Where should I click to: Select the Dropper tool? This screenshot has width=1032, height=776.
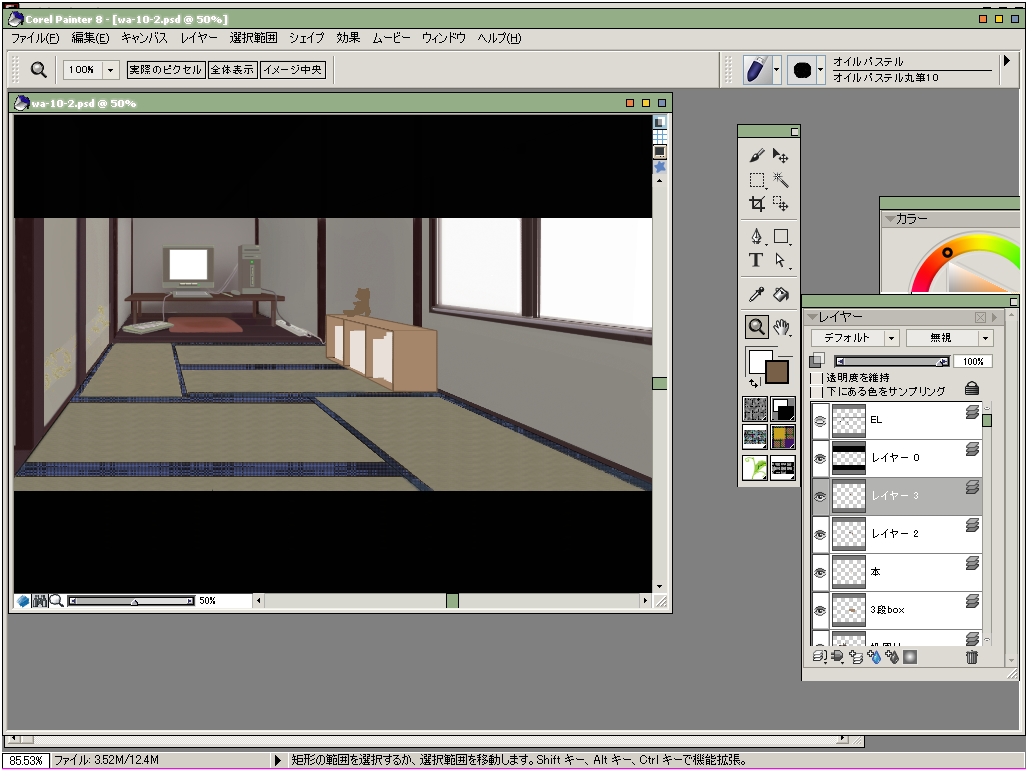757,294
